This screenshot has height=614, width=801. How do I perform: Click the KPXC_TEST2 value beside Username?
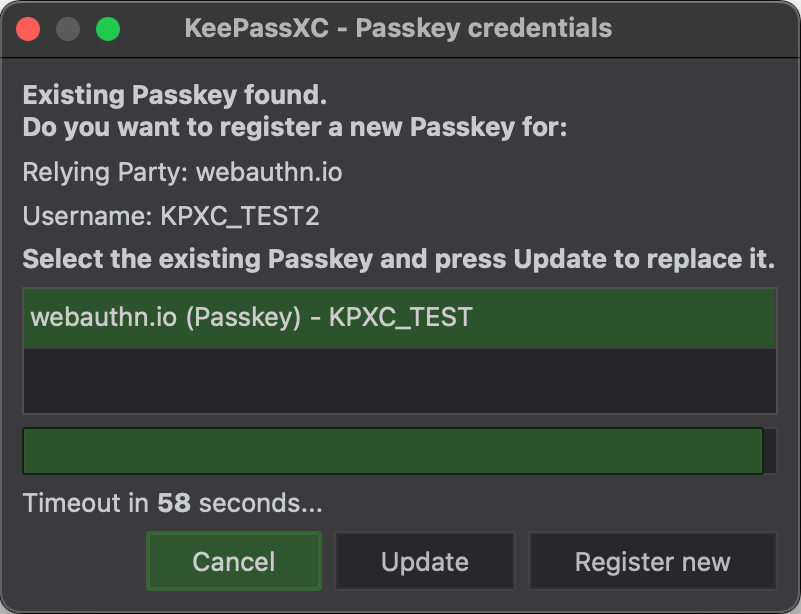240,216
